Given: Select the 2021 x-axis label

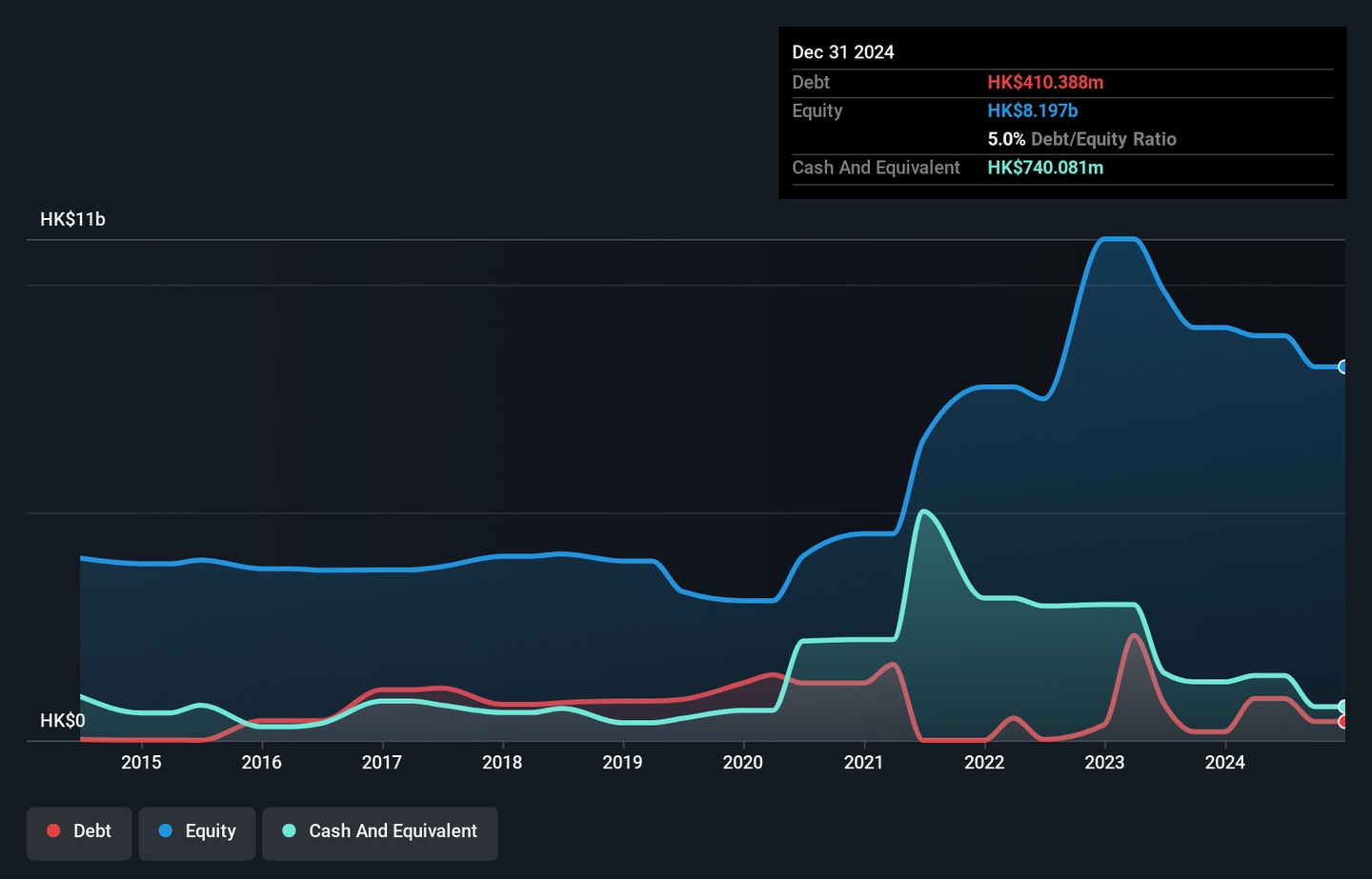Looking at the screenshot, I should (x=863, y=762).
